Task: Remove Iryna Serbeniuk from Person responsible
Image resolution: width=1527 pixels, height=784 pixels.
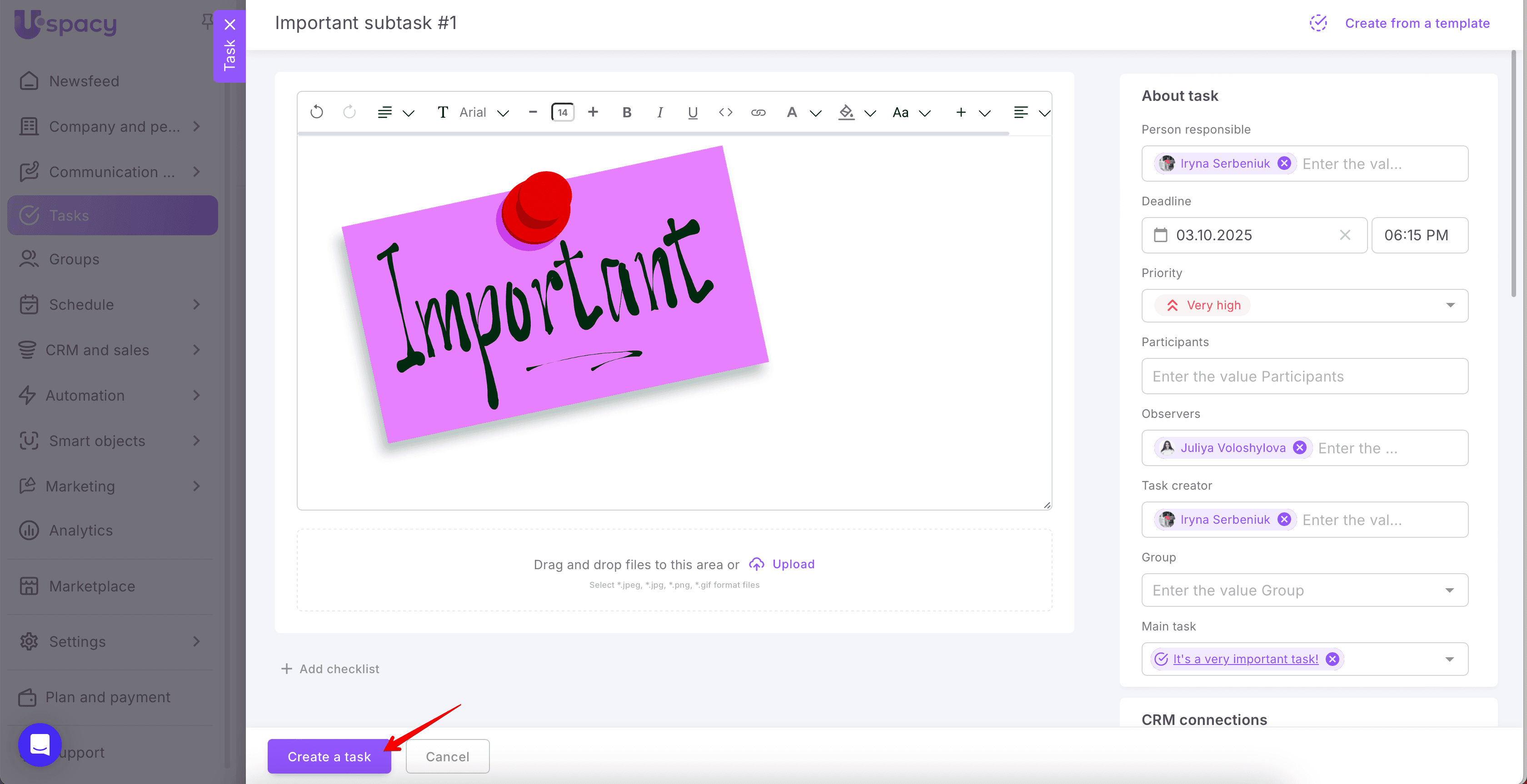Action: coord(1285,164)
